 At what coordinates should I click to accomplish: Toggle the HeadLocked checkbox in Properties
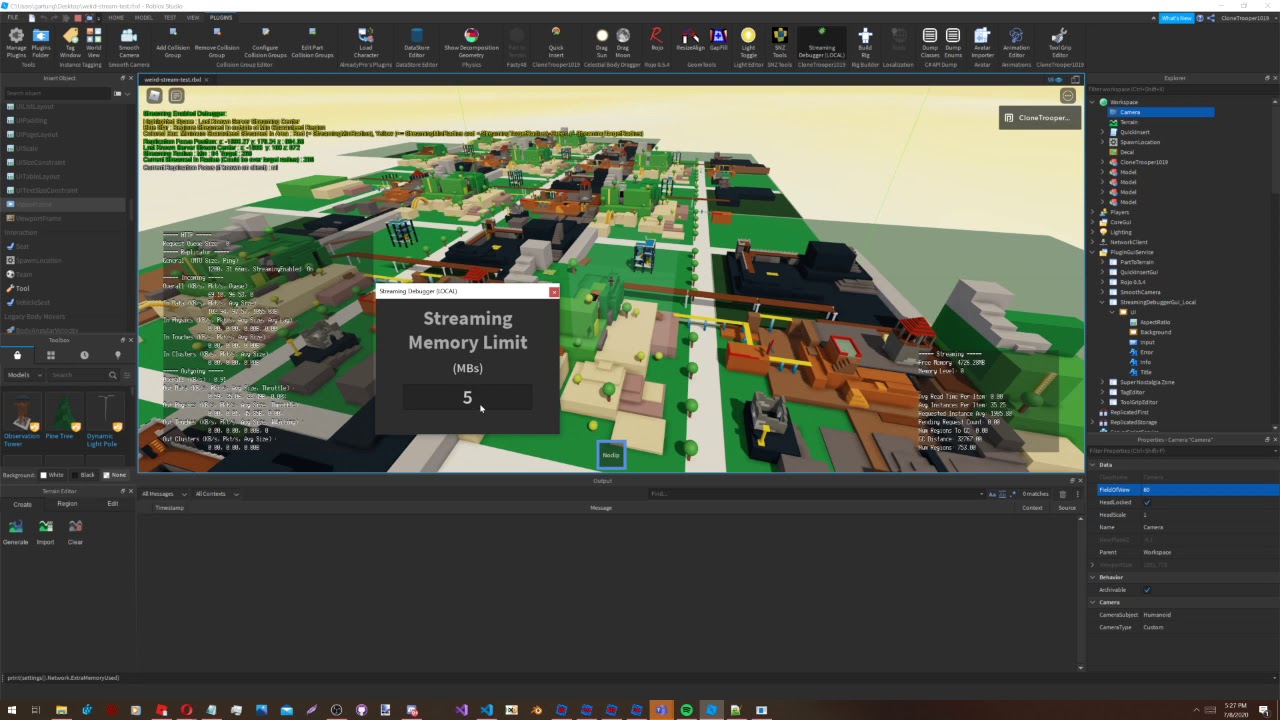[1147, 502]
